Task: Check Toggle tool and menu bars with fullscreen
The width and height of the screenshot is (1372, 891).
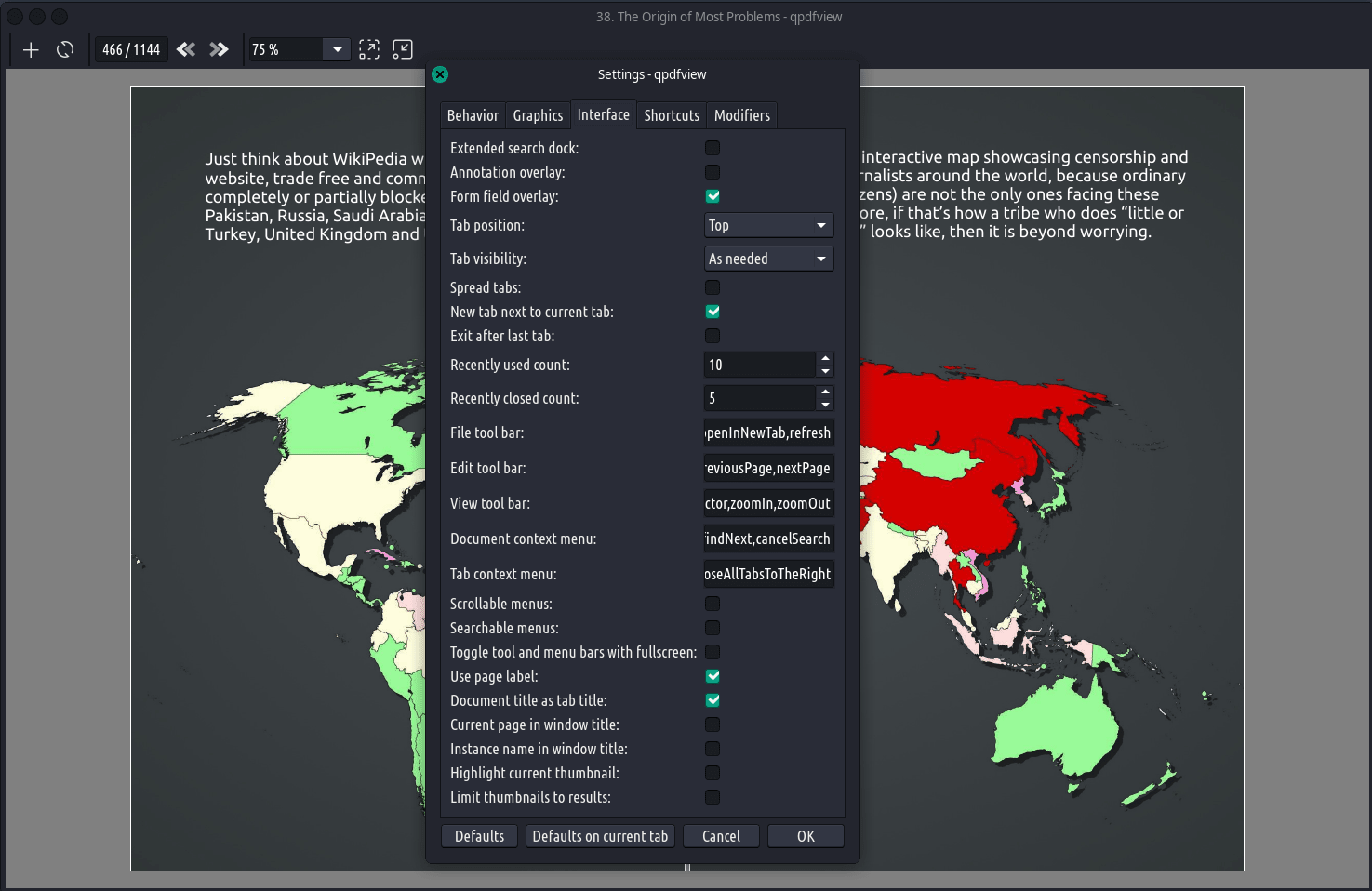Action: [713, 652]
